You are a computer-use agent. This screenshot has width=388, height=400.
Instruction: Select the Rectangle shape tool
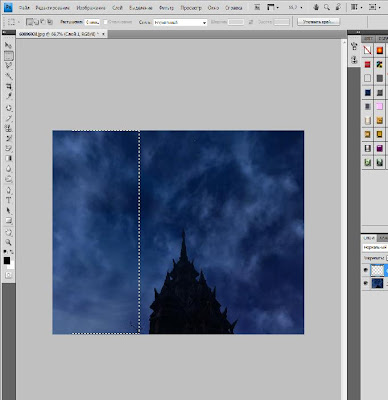9,221
